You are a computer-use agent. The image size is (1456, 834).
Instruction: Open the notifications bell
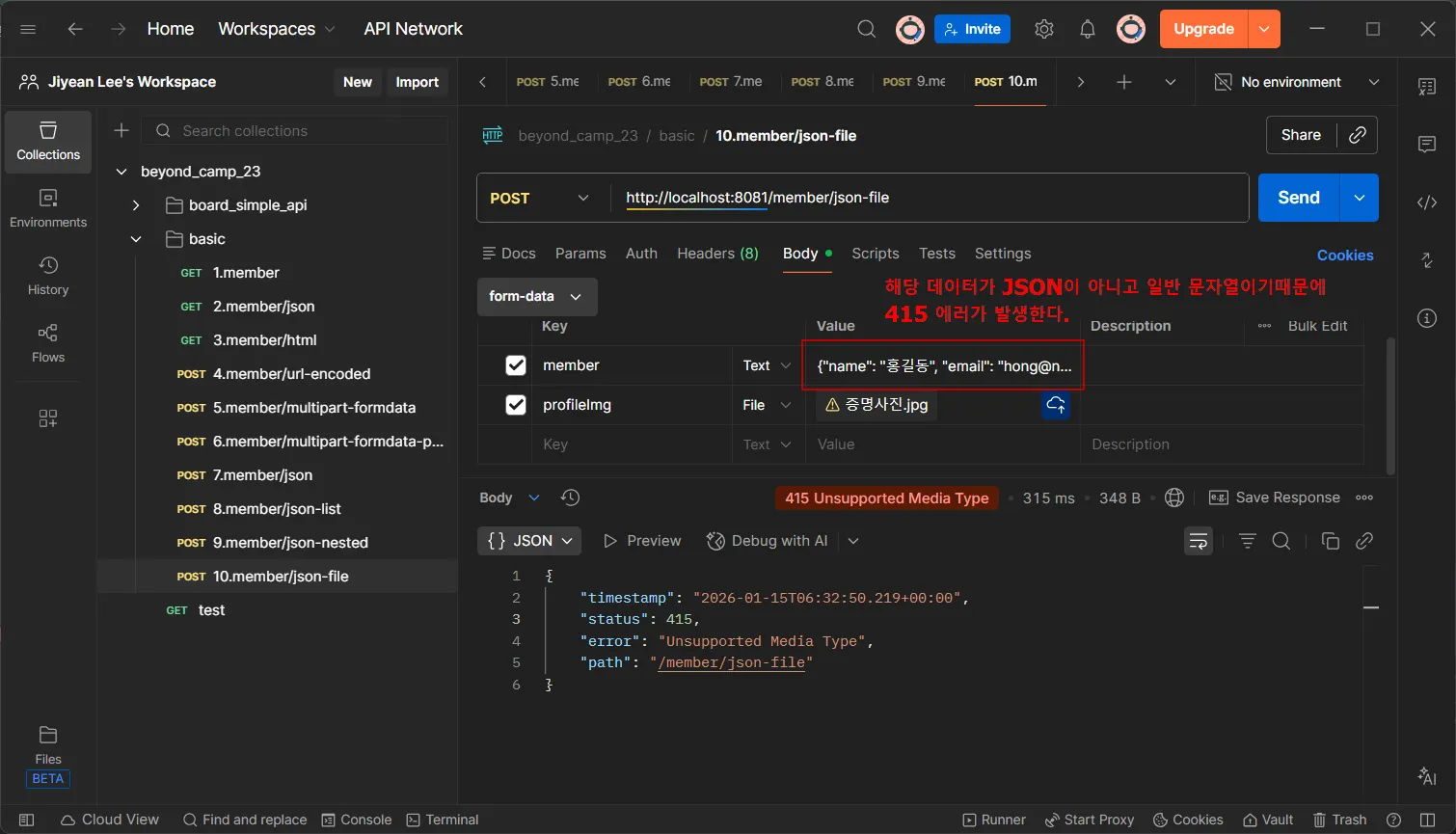1088,29
